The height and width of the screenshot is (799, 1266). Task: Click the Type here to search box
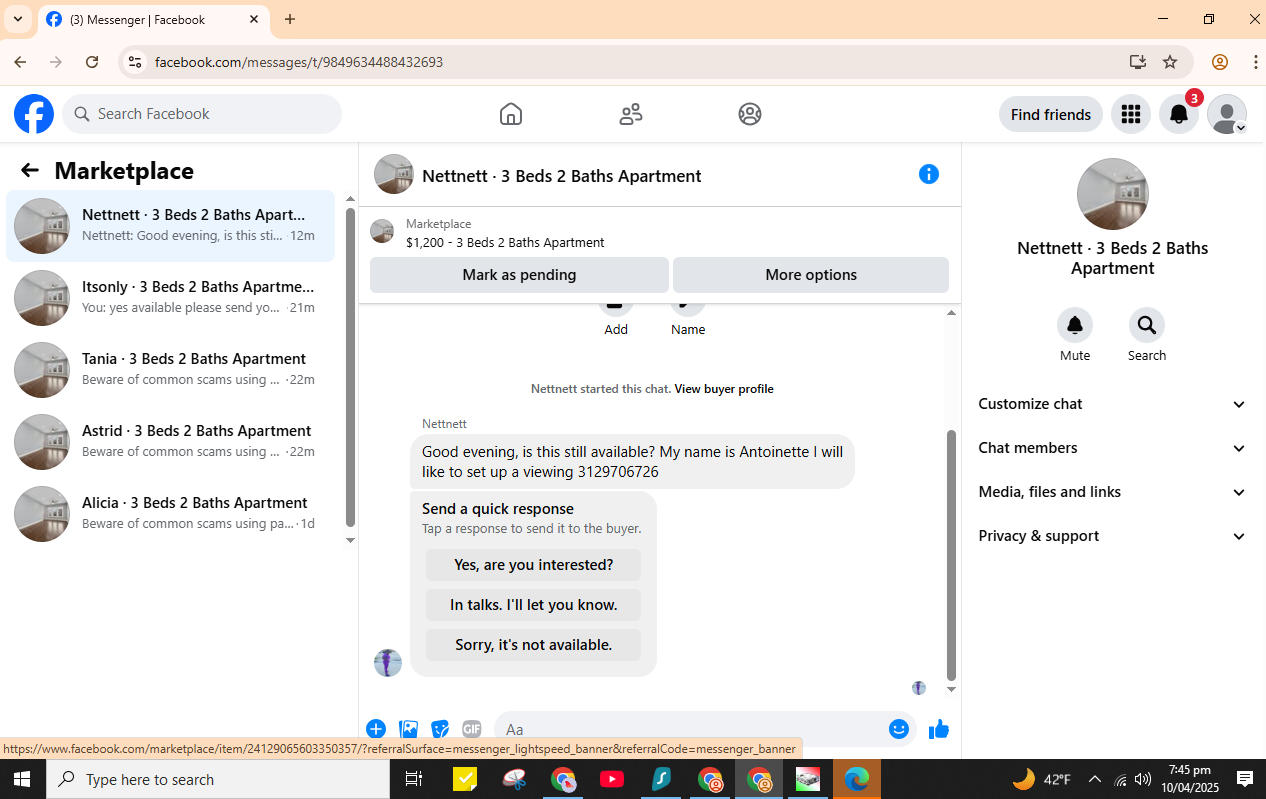pos(218,779)
